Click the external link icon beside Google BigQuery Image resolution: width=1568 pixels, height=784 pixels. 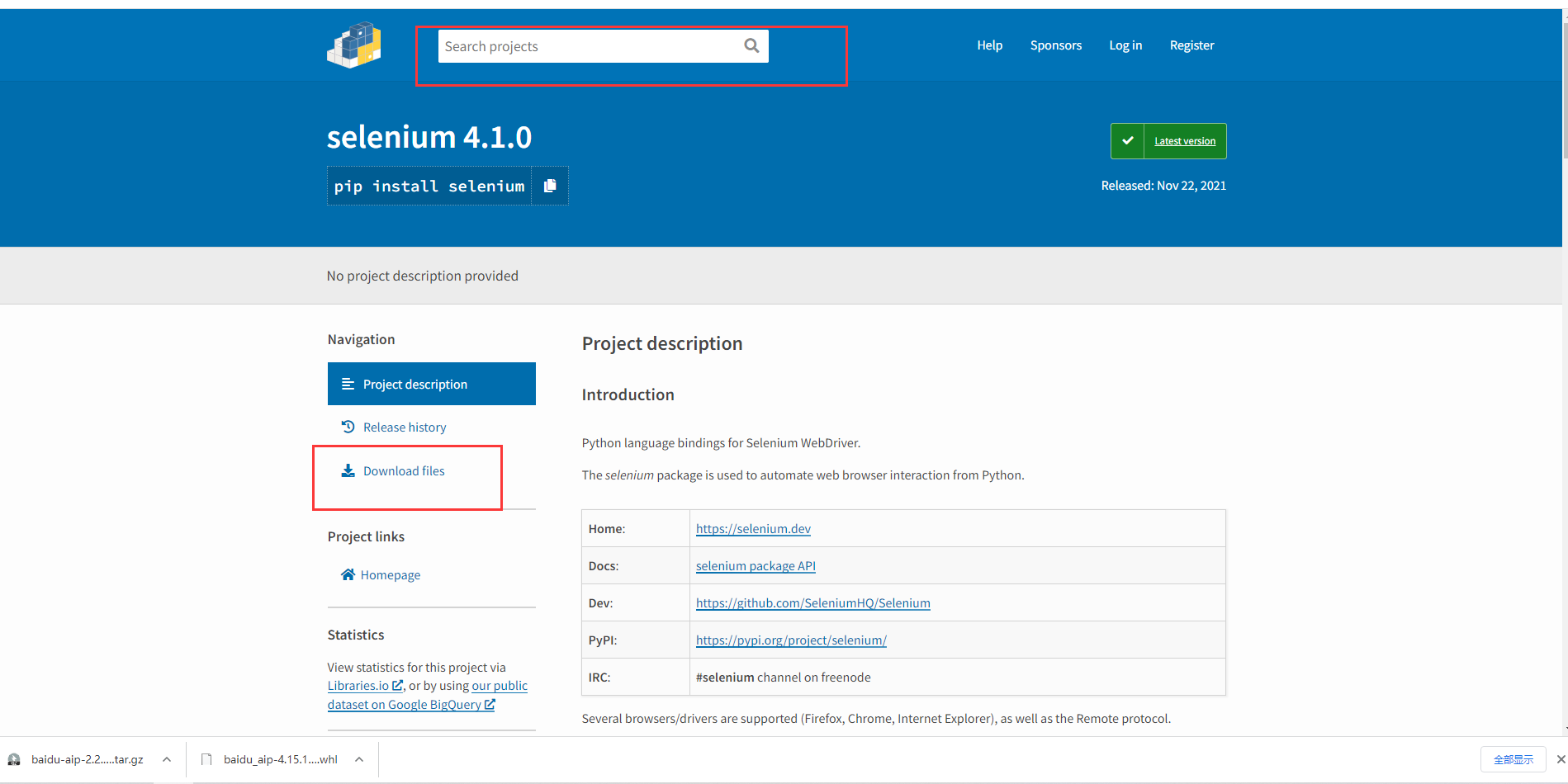[490, 704]
